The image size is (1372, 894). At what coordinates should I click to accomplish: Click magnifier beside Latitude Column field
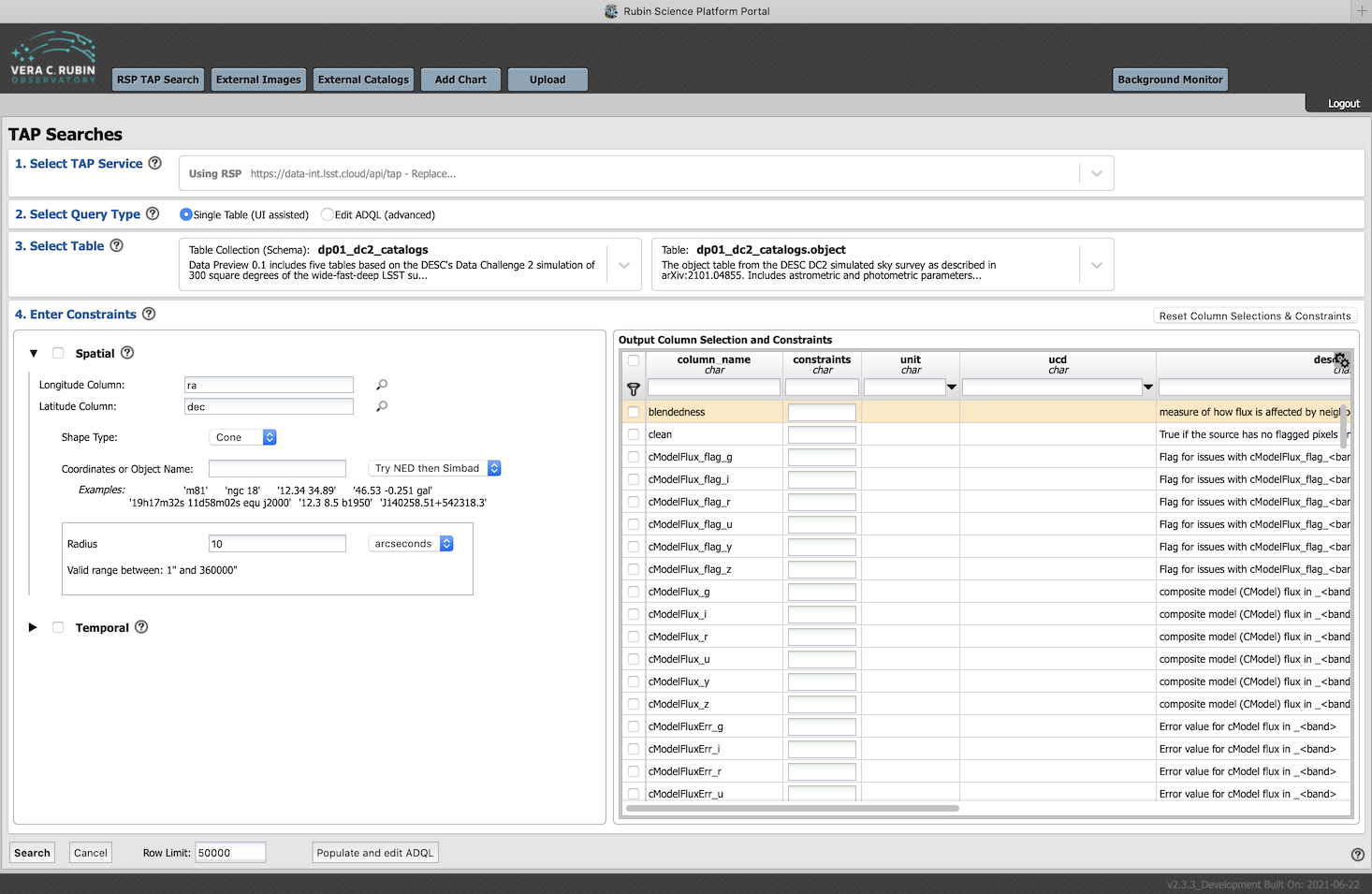[382, 406]
